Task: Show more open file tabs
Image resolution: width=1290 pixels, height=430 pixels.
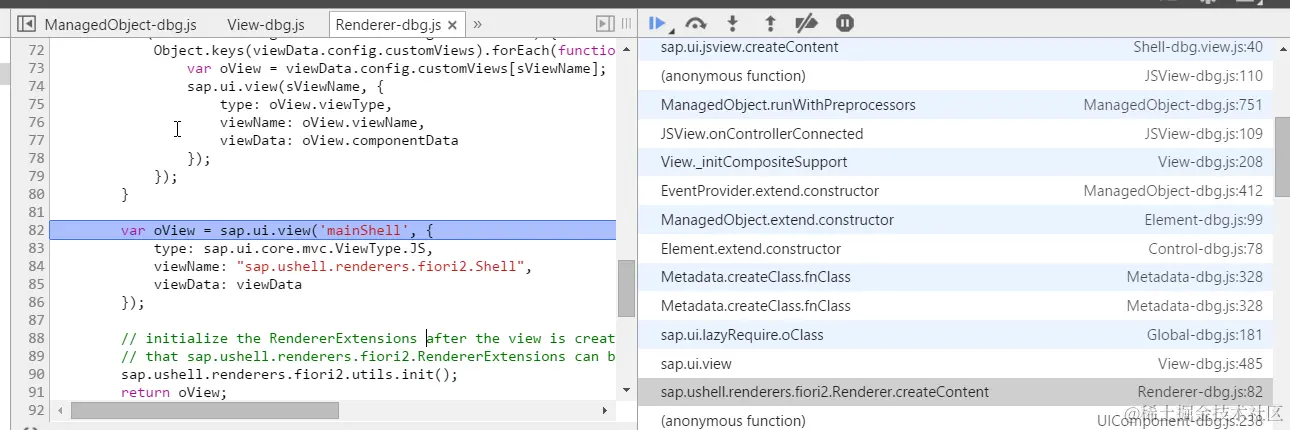Action: point(477,23)
